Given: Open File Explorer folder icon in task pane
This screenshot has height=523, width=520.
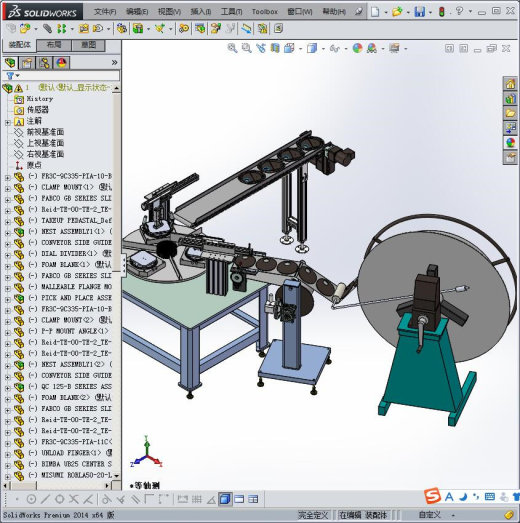Looking at the screenshot, I should click(510, 113).
